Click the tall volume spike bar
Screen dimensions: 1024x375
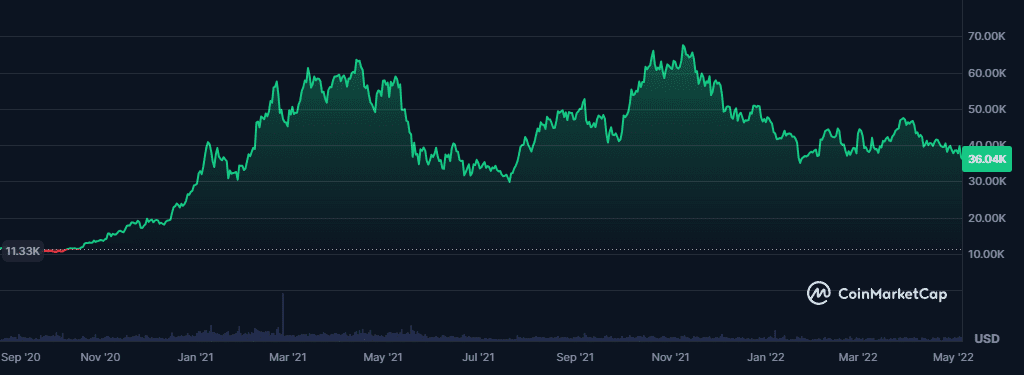(x=283, y=316)
